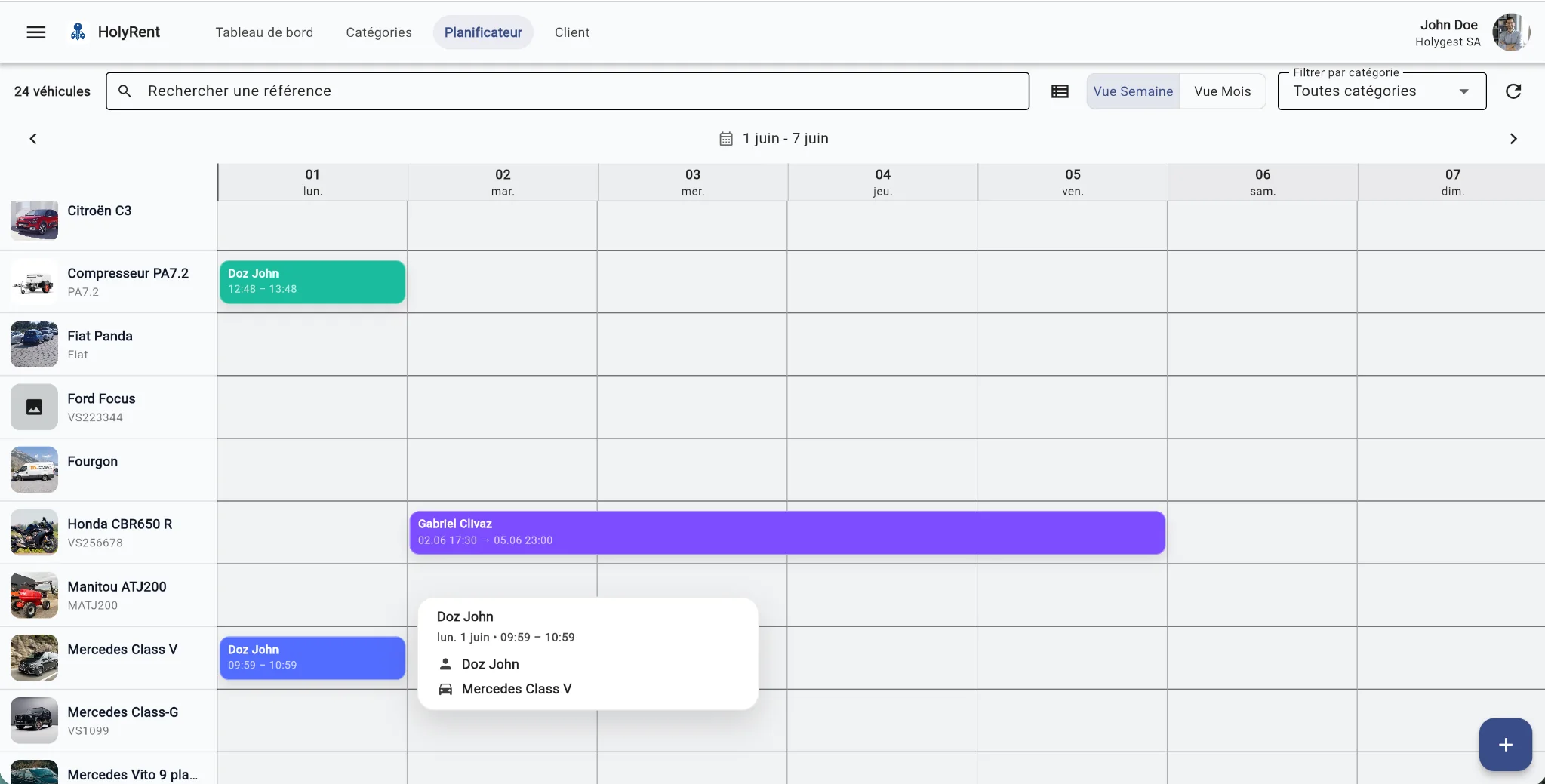Viewport: 1545px width, 784px height.
Task: Select Honda CBR650 R vehicle name
Action: click(120, 524)
